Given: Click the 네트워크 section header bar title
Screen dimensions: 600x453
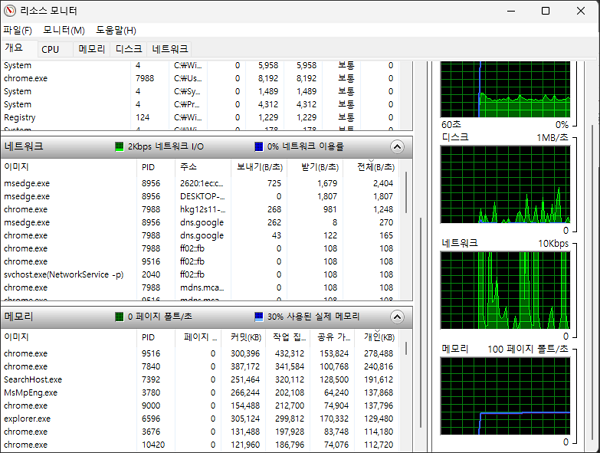Looking at the screenshot, I should point(24,147).
